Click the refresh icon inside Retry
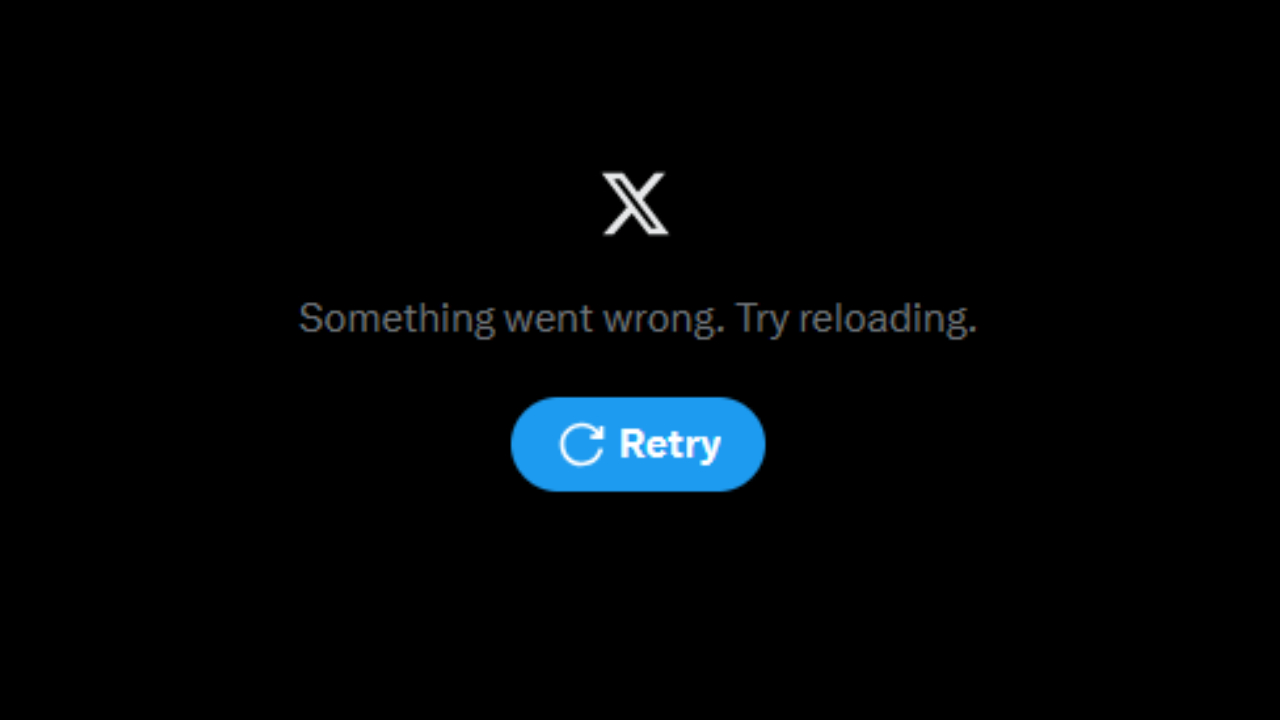This screenshot has height=720, width=1280. pos(581,444)
